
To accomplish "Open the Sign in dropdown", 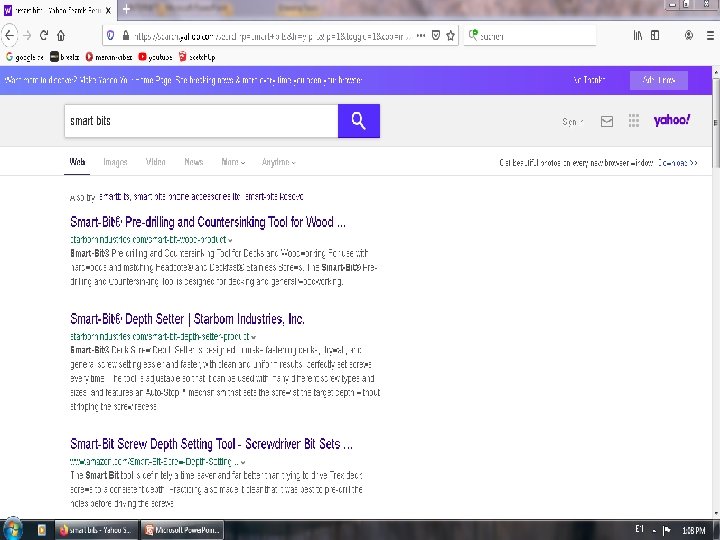I will pyautogui.click(x=573, y=122).
